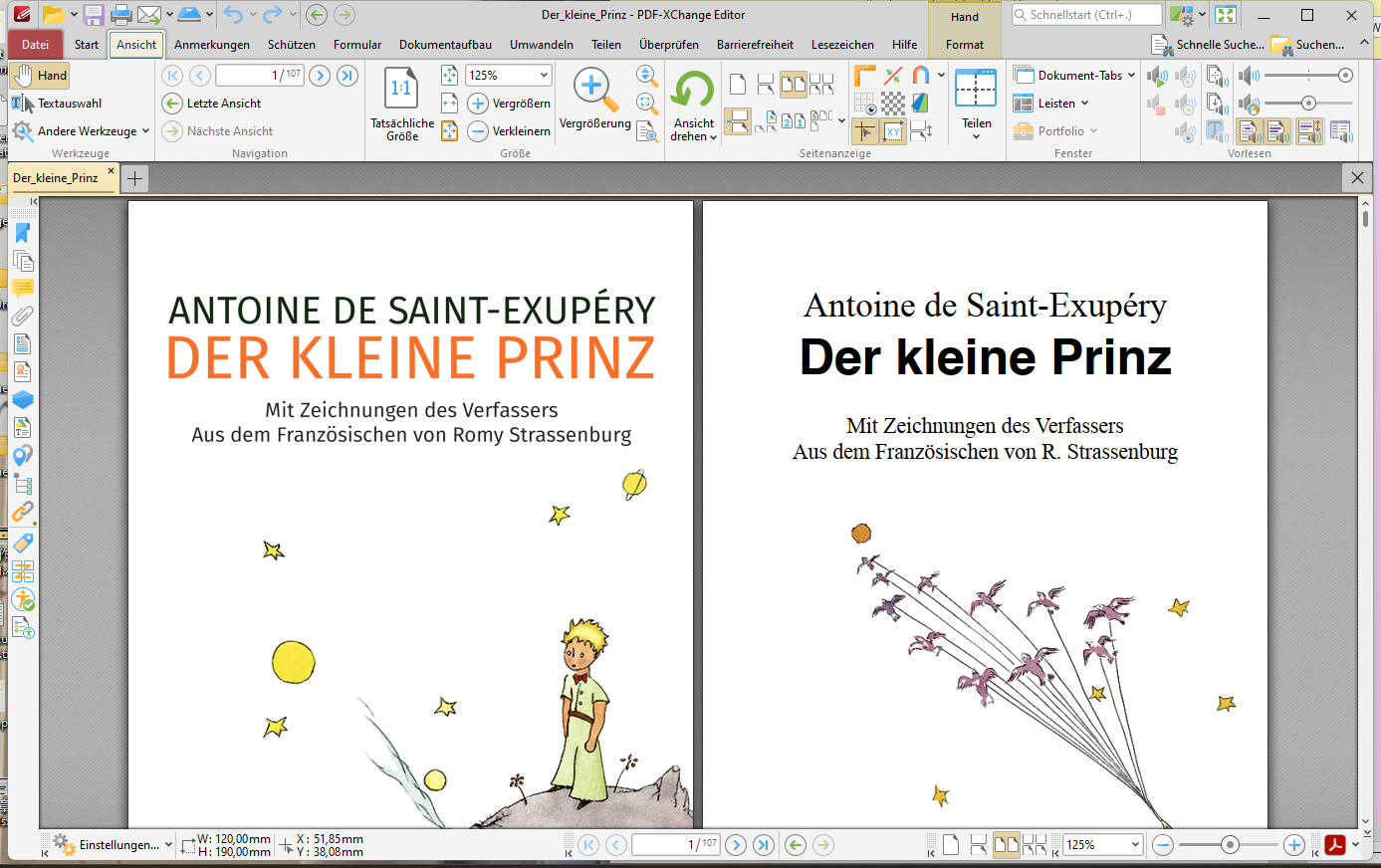Select the continuous single page layout
1381x868 pixels.
[766, 84]
